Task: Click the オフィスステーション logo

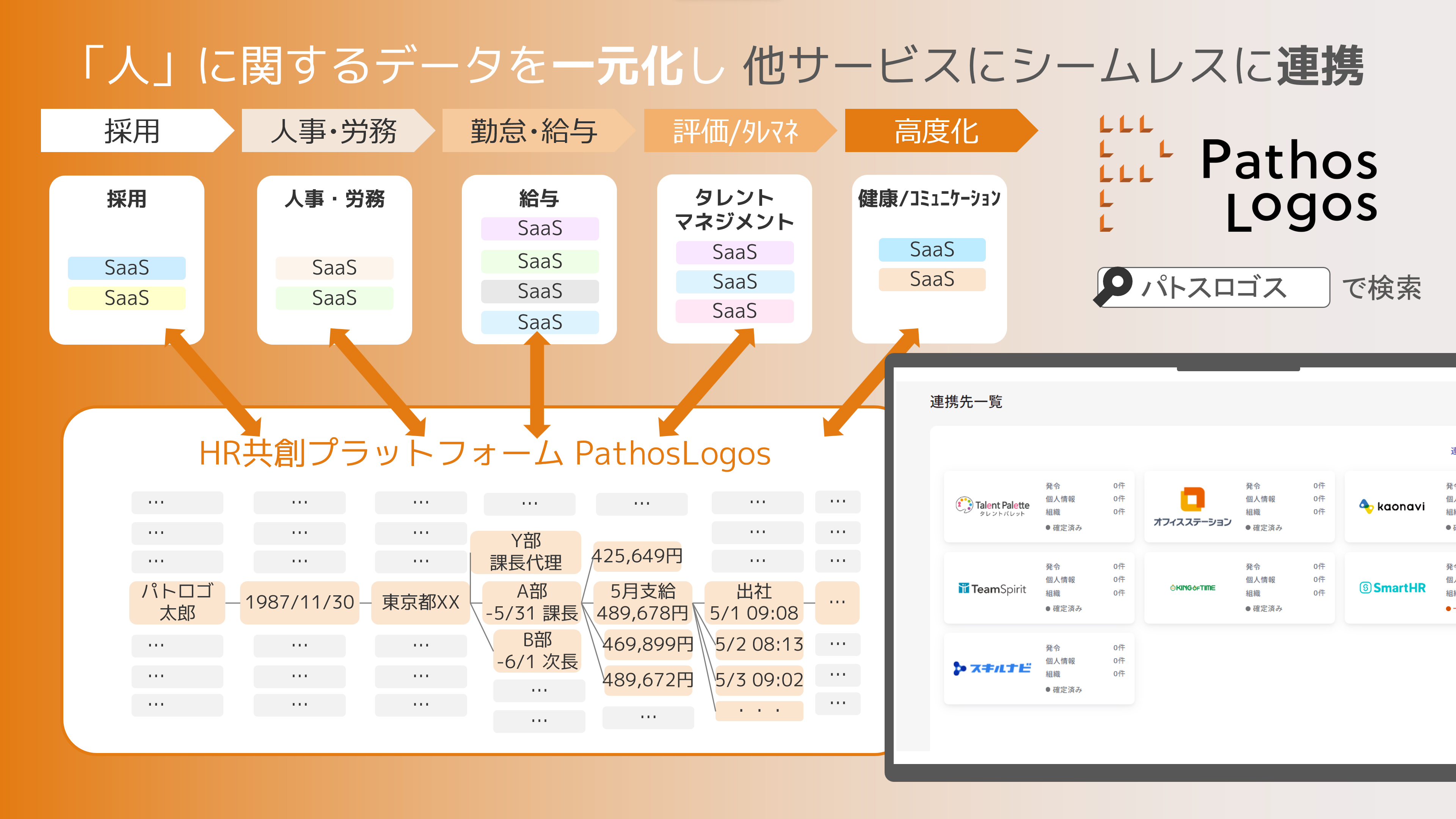Action: point(1192,507)
